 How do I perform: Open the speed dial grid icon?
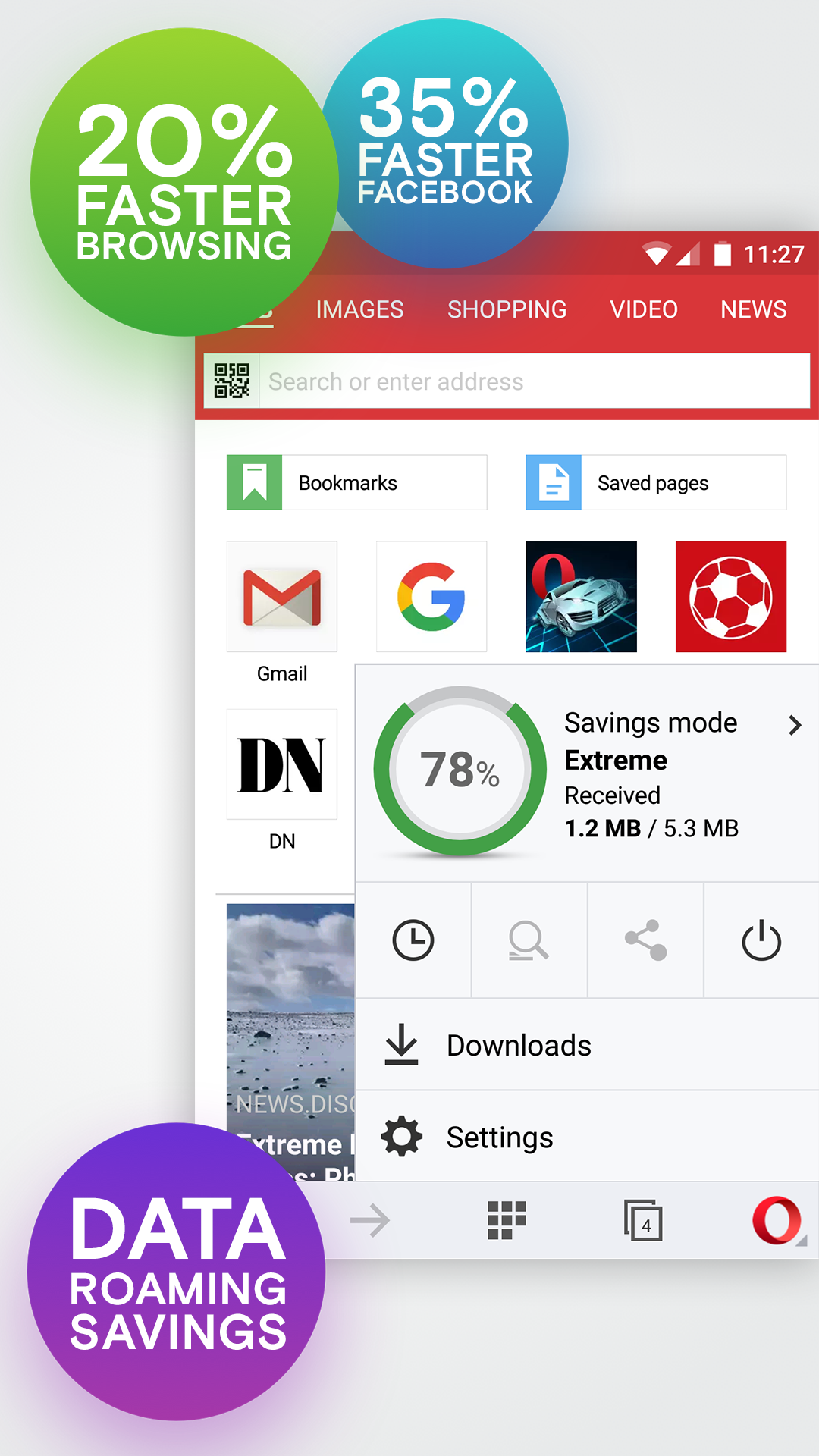pyautogui.click(x=506, y=1220)
